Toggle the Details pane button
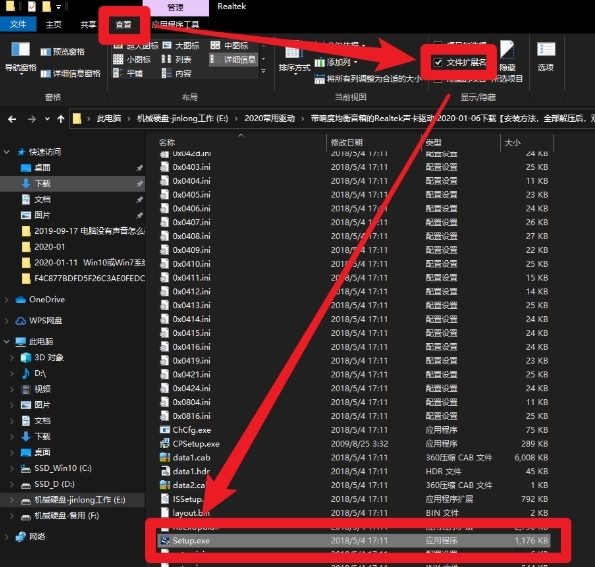Screen dimensions: 595x567 coord(71,74)
